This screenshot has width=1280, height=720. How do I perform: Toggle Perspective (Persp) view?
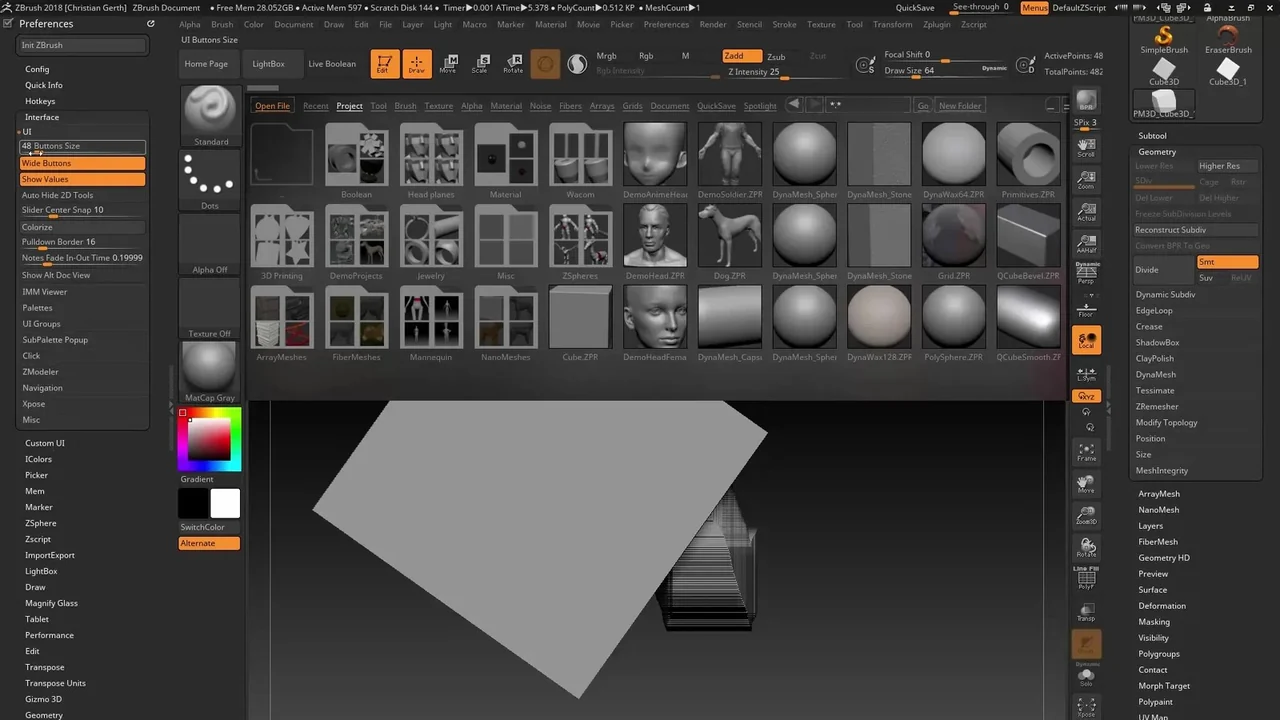point(1086,274)
